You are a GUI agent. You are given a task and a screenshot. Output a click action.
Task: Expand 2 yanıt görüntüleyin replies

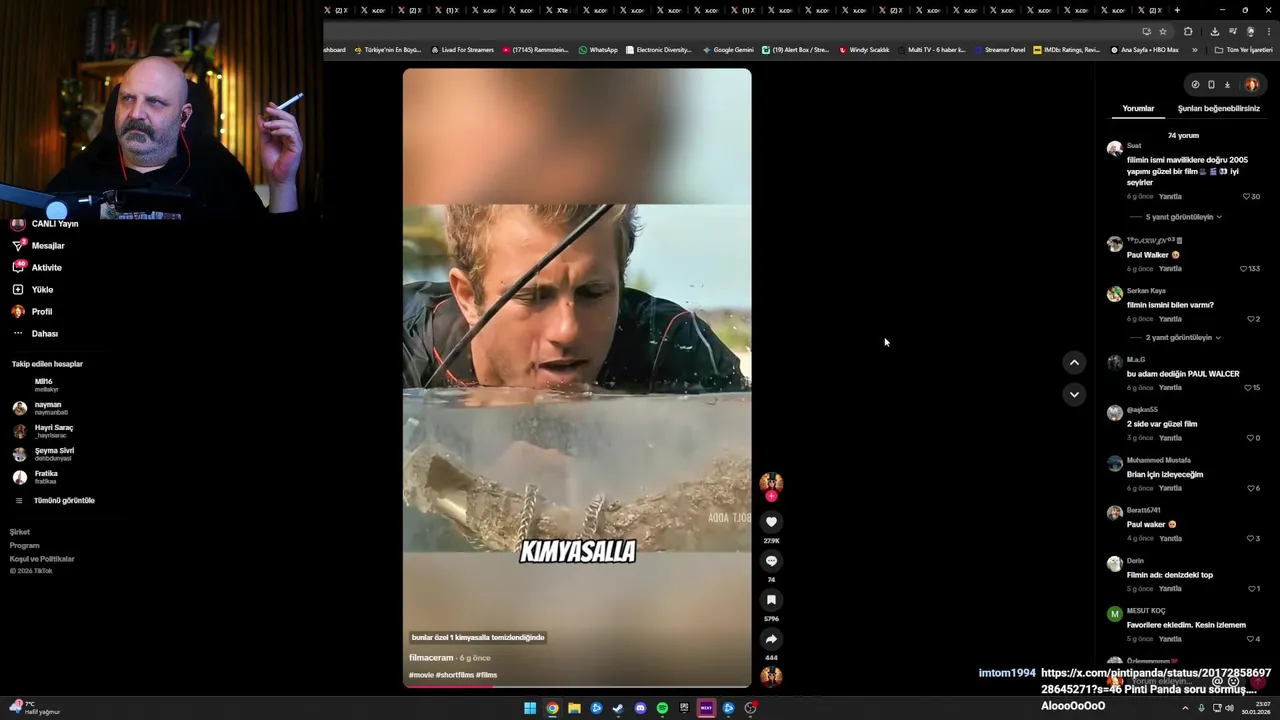tap(1184, 338)
